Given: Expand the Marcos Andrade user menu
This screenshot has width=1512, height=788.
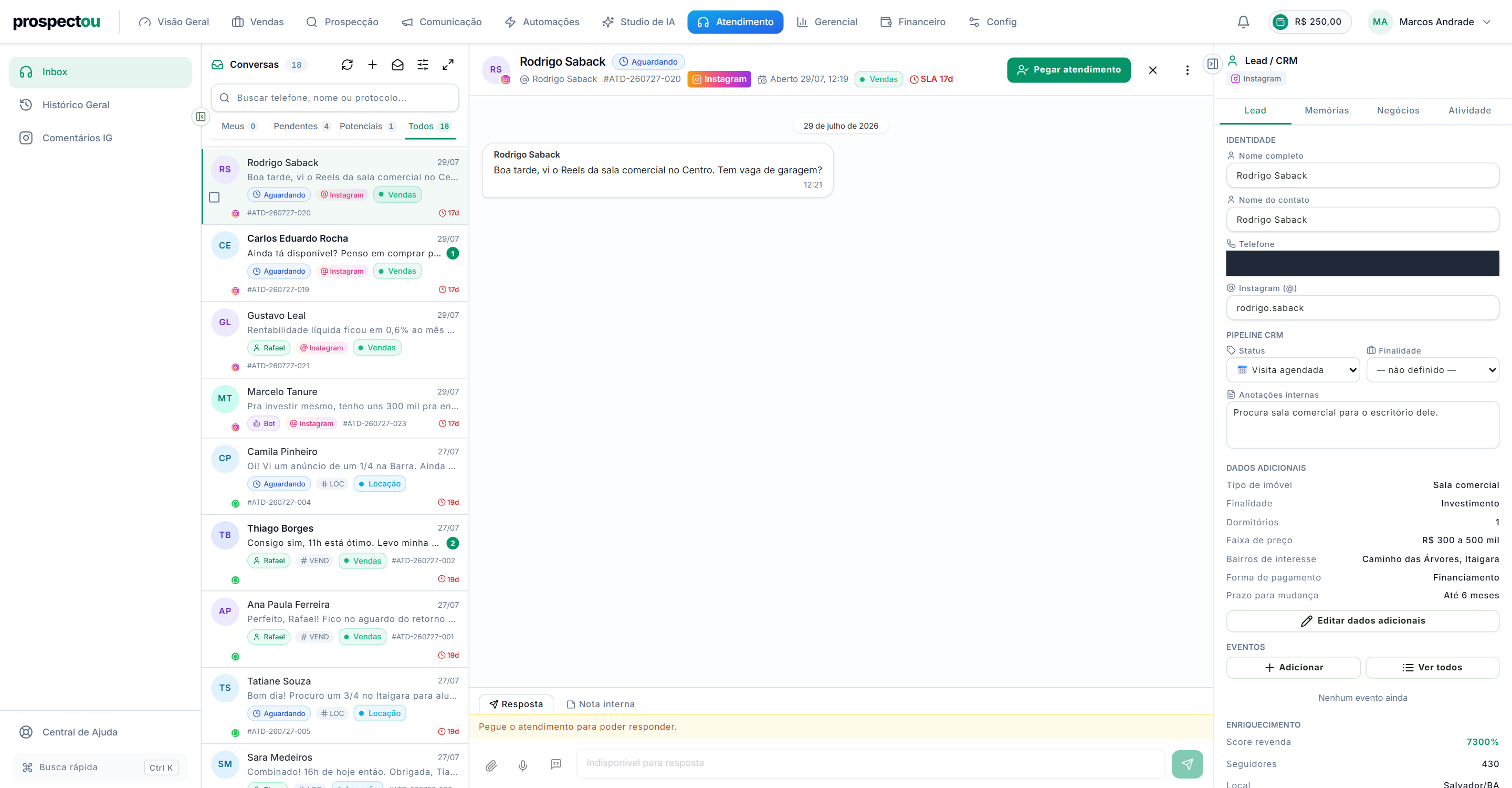Looking at the screenshot, I should click(x=1429, y=22).
